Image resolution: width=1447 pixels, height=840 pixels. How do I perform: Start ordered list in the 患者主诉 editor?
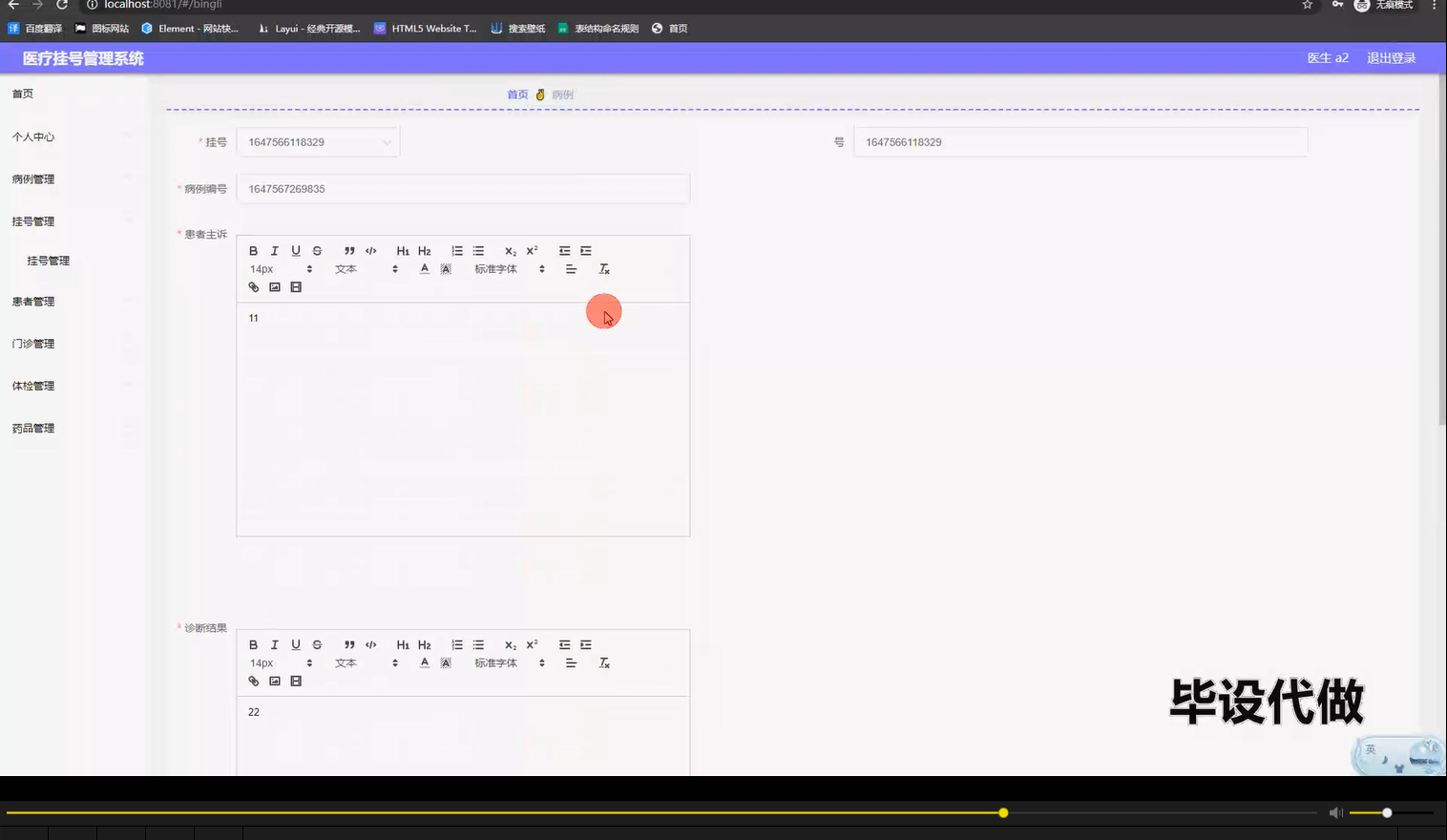457,251
